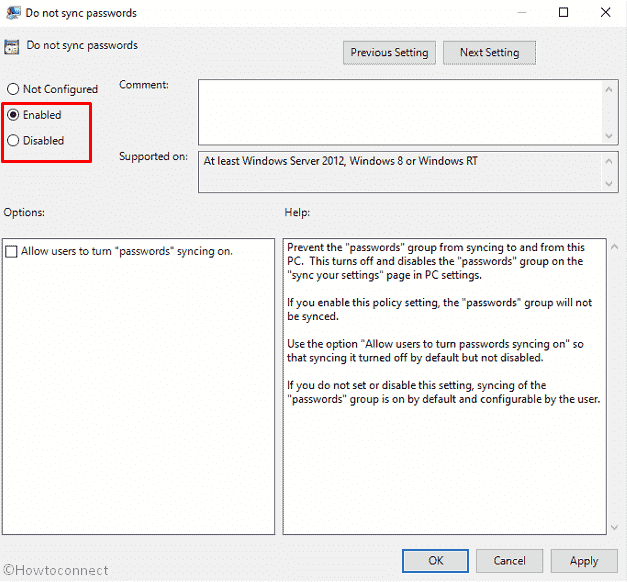627x582 pixels.
Task: Select the Not Configured radio option
Action: tap(13, 89)
